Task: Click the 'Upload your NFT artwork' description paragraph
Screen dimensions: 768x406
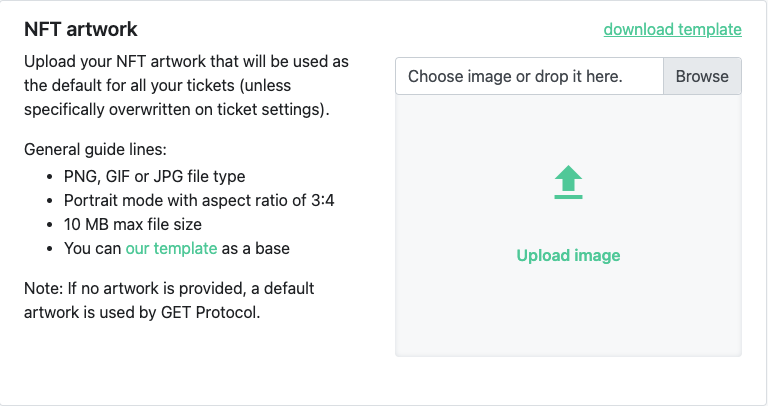Action: (x=187, y=86)
